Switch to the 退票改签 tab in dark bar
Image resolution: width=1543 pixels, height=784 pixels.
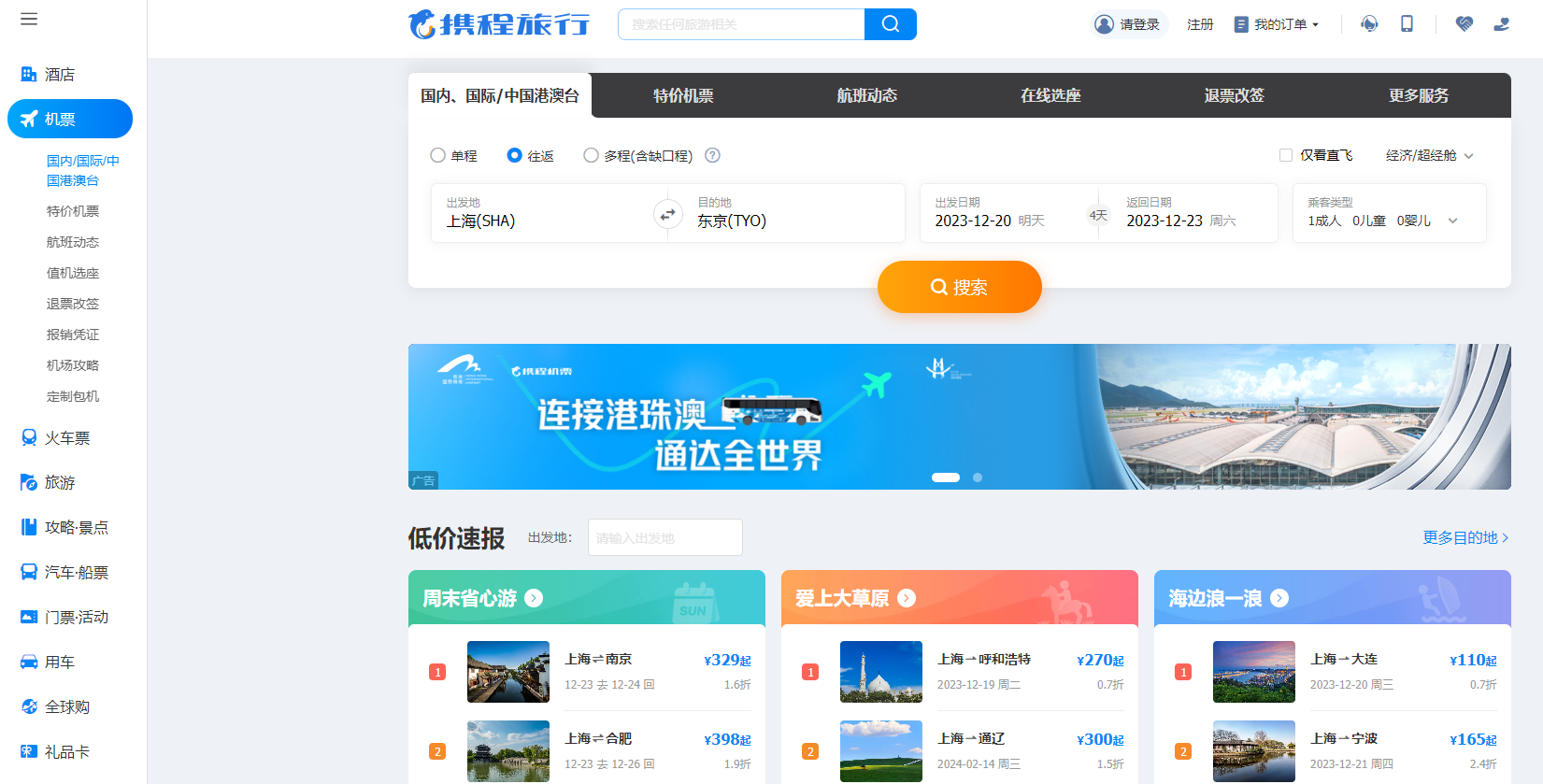(x=1235, y=95)
